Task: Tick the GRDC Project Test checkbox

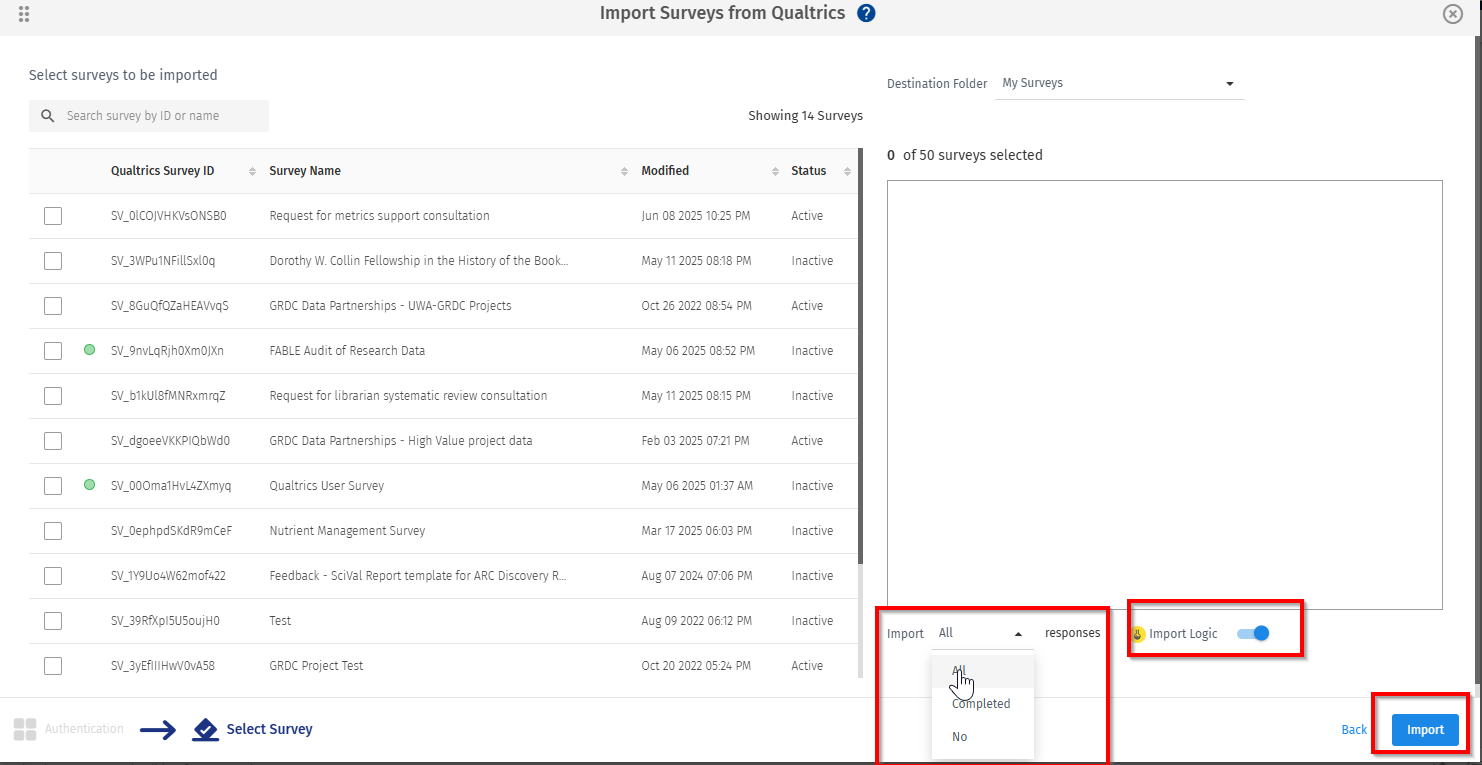Action: pyautogui.click(x=53, y=666)
